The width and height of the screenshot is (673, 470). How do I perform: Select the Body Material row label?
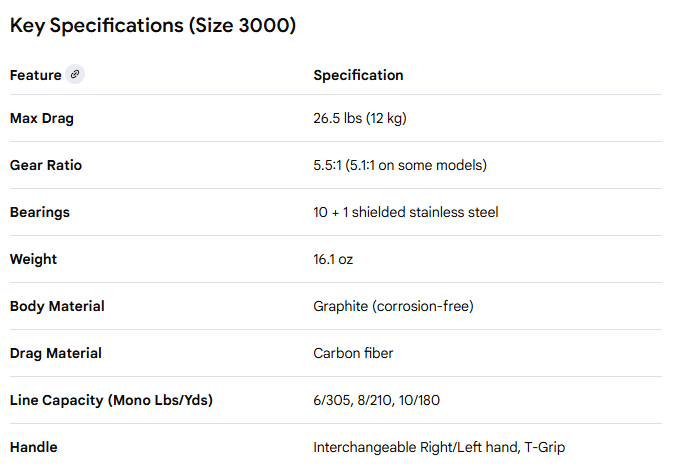click(57, 307)
